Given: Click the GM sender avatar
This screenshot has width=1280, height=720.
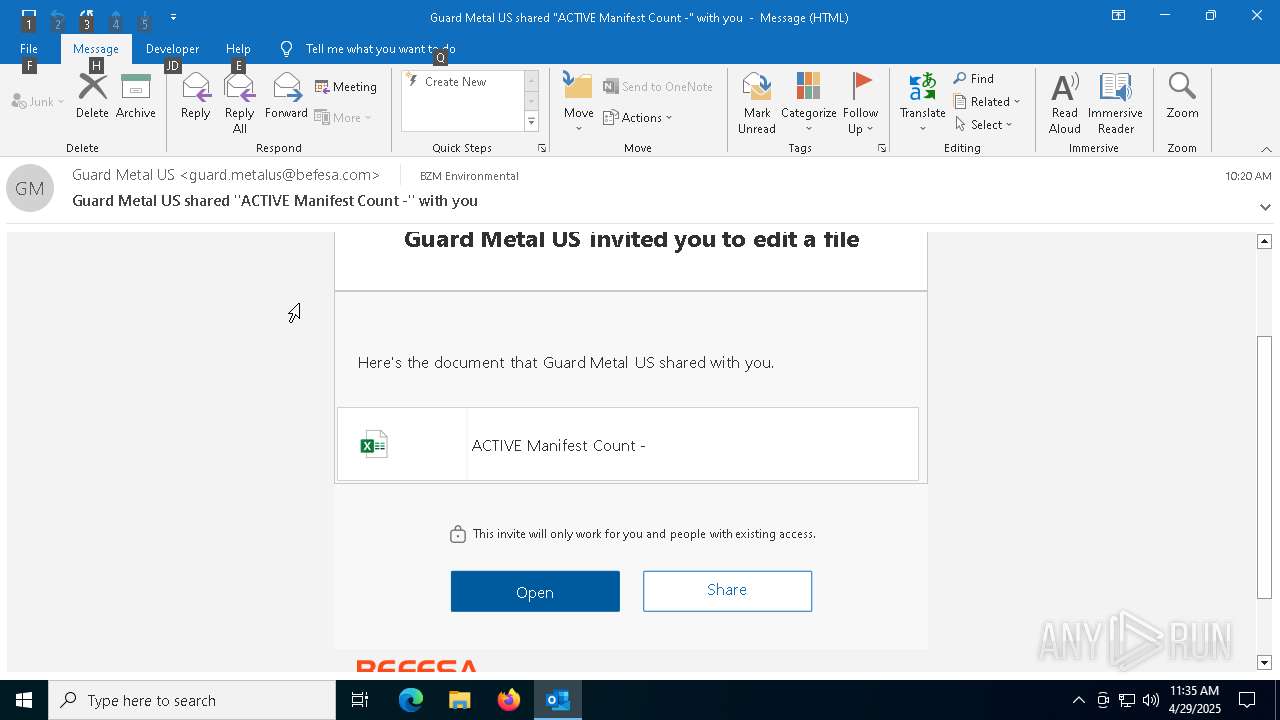Looking at the screenshot, I should [30, 188].
